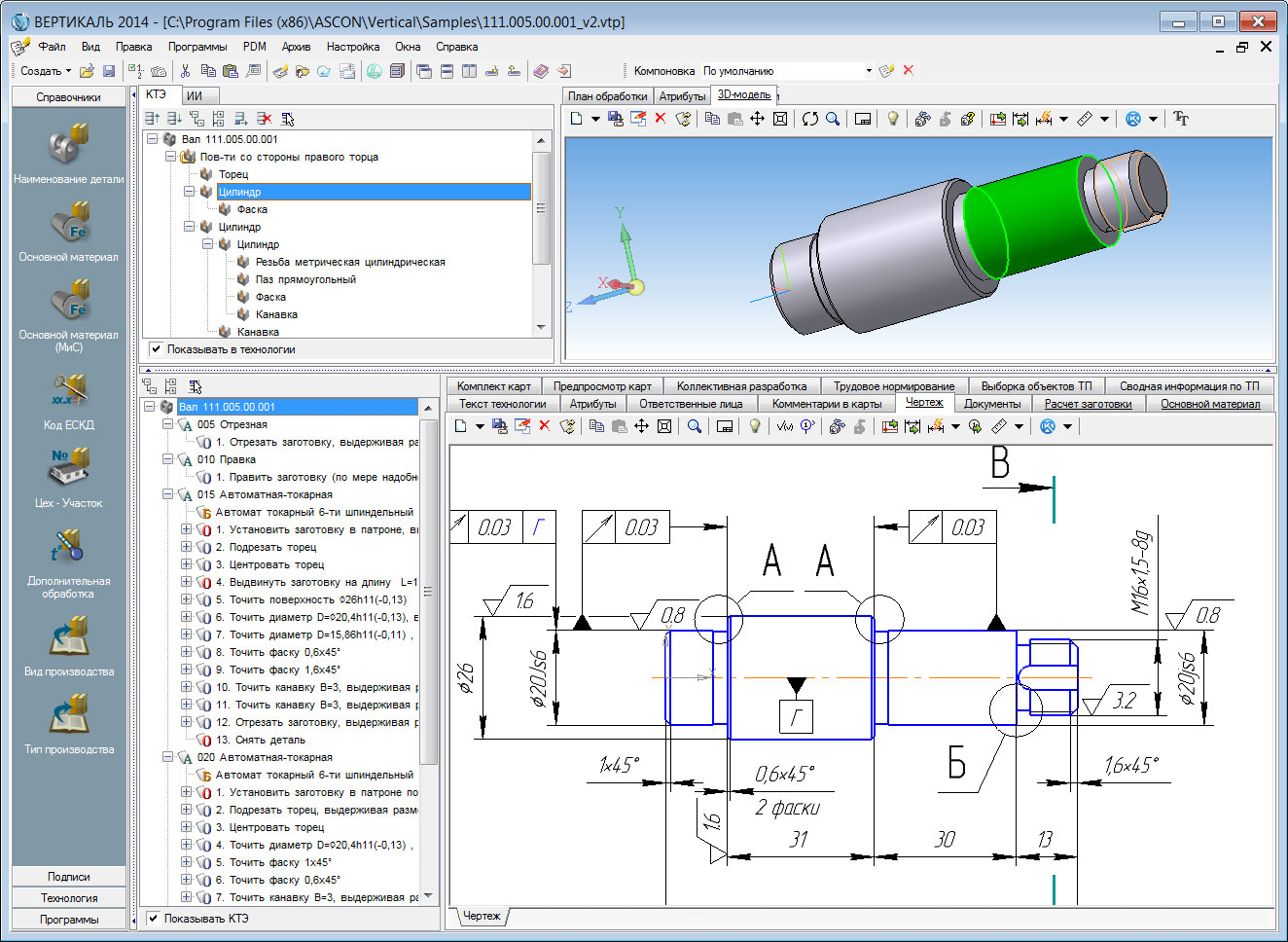1288x942 pixels.
Task: Click the Open file folder icon
Action: pos(87,71)
